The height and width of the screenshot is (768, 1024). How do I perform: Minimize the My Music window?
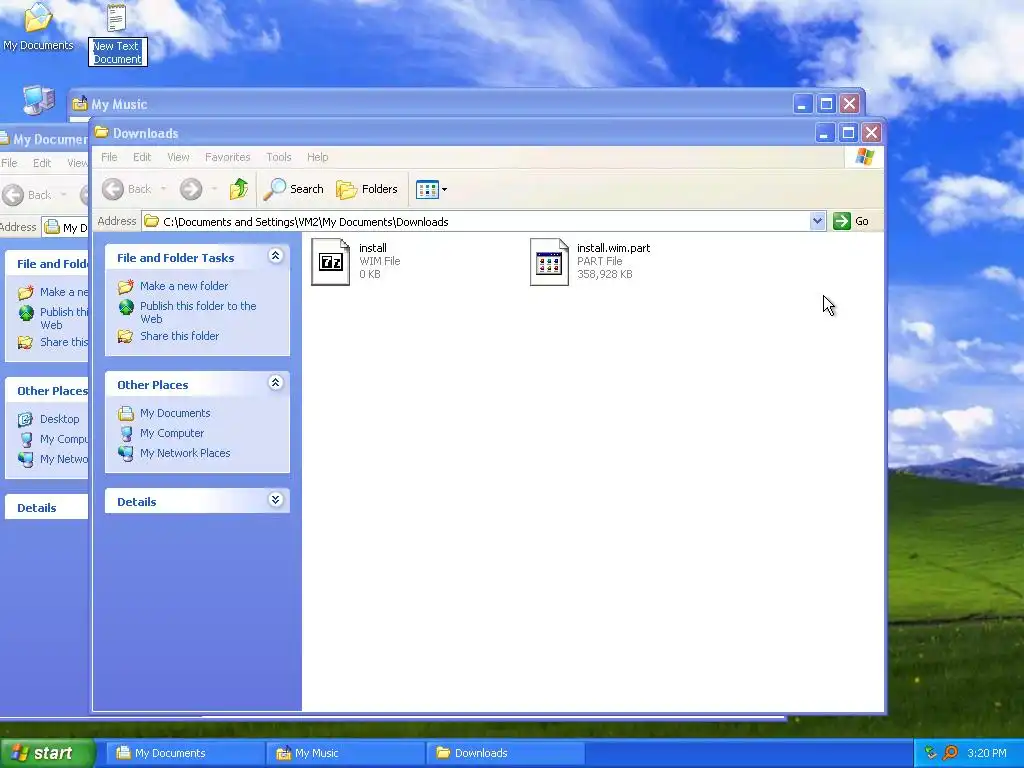(803, 104)
